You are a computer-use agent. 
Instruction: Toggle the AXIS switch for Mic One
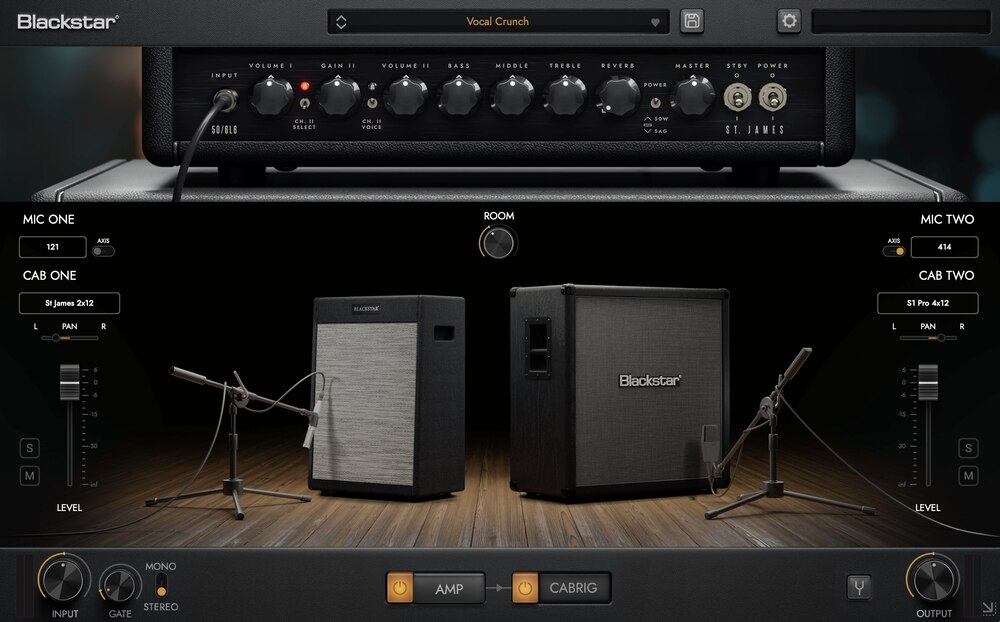click(103, 252)
